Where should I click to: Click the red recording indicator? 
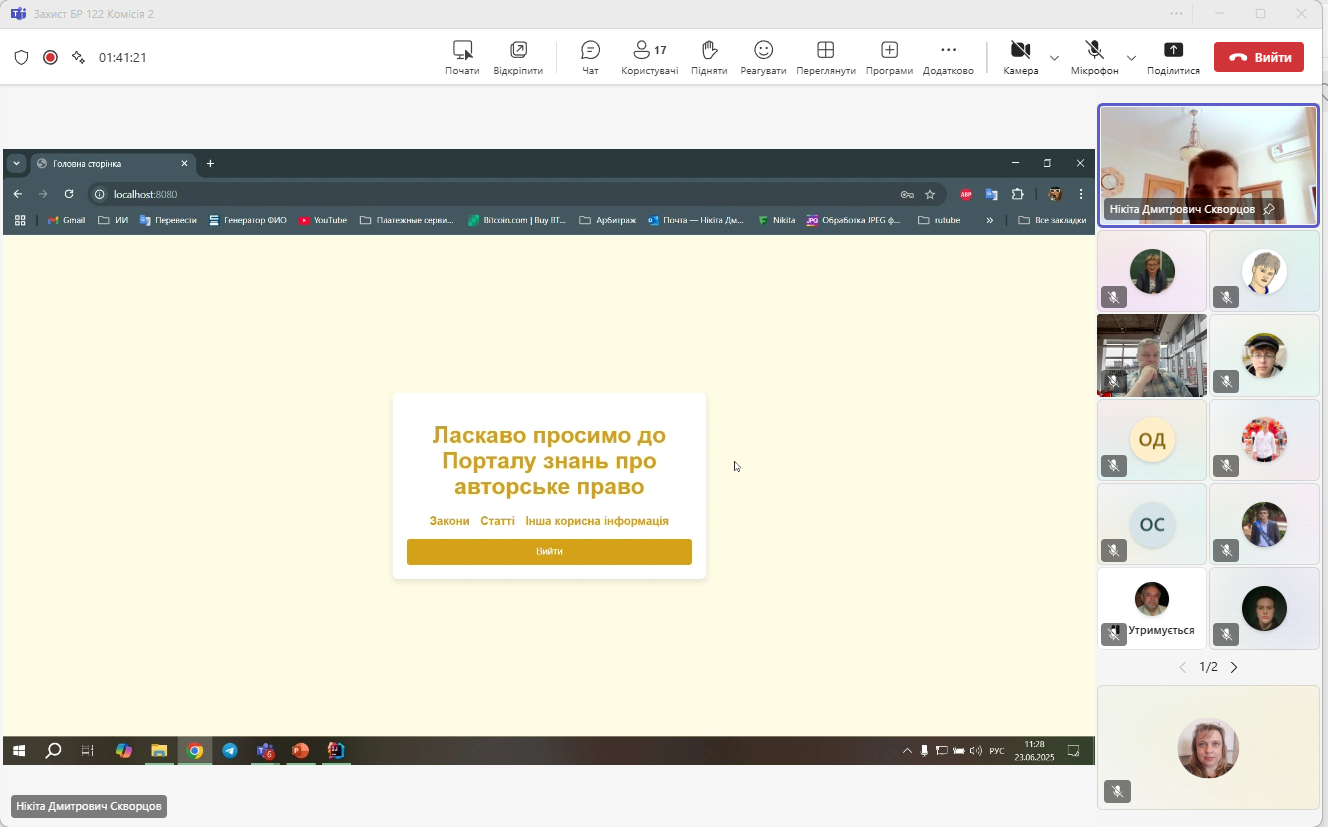pos(50,57)
